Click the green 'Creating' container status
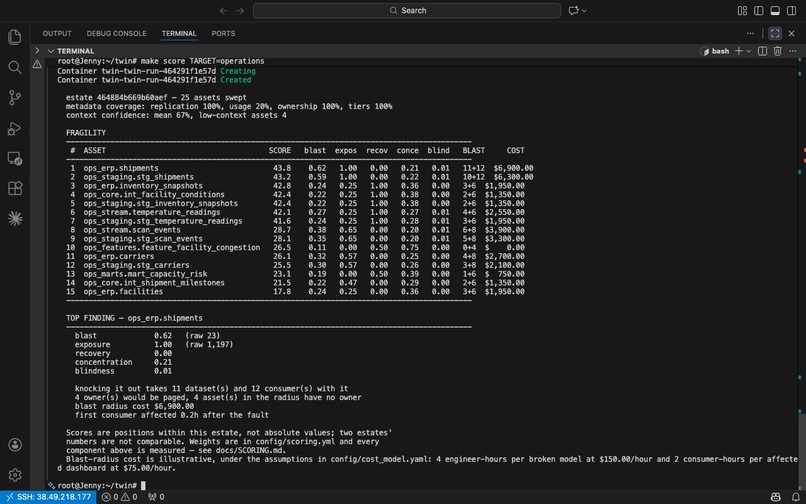 click(x=237, y=71)
